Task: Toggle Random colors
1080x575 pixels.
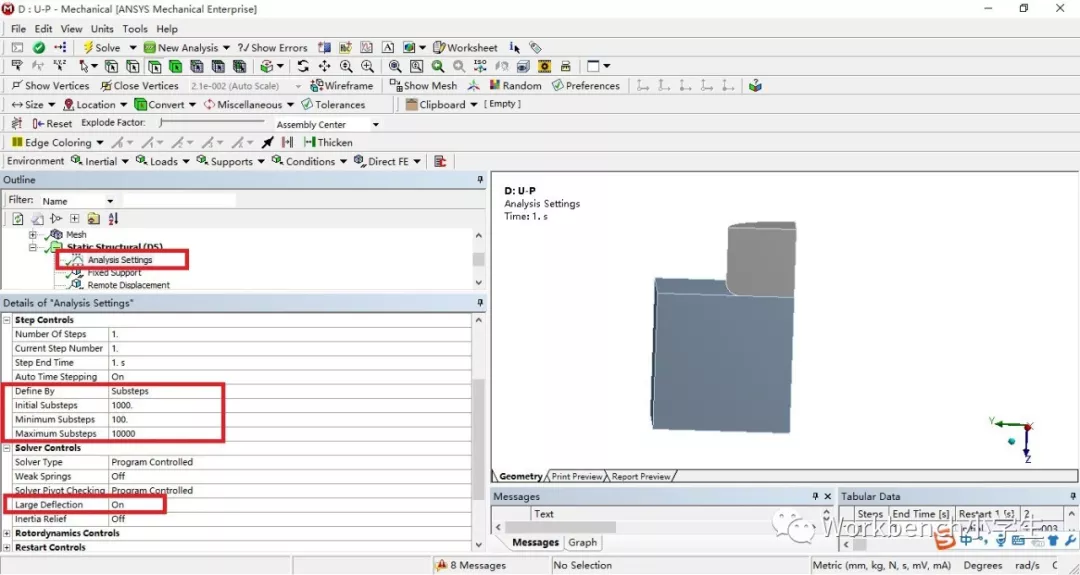Action: pos(515,85)
